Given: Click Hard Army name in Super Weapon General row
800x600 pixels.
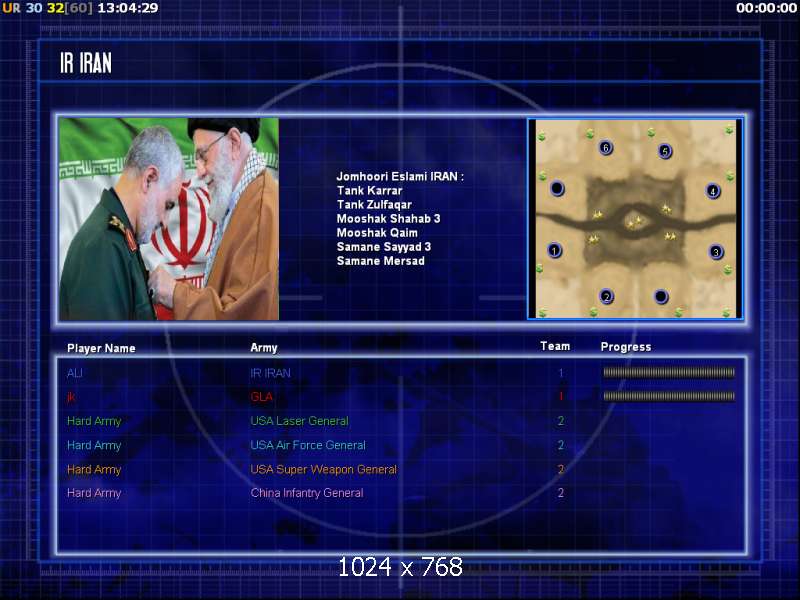Looking at the screenshot, I should click(94, 469).
